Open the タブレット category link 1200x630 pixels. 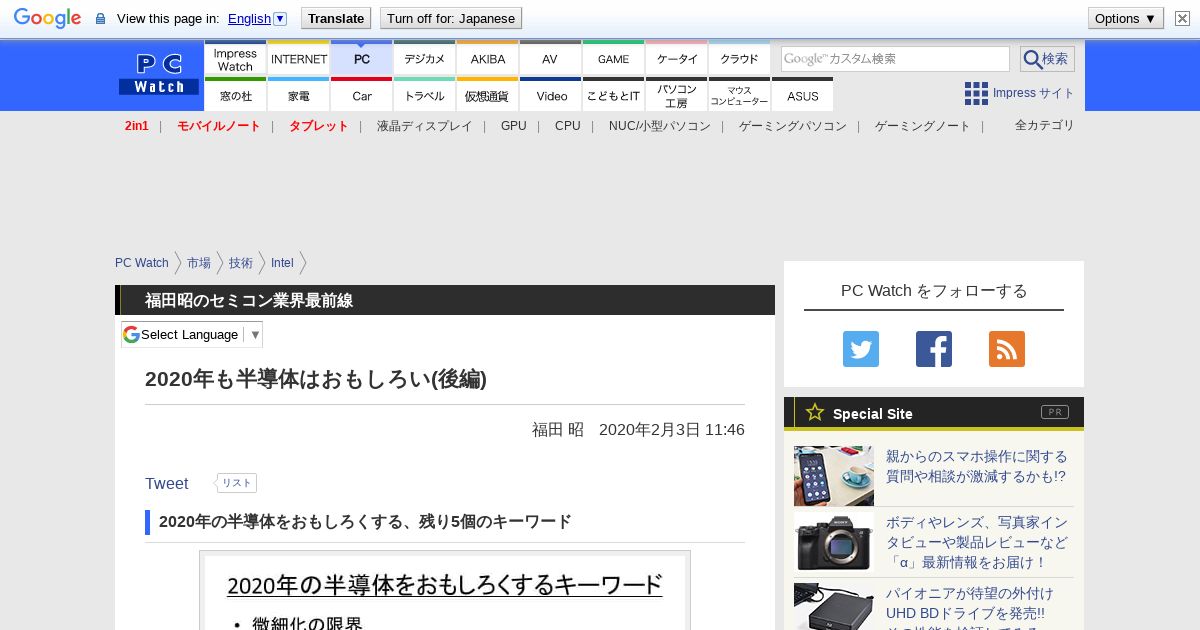click(x=319, y=126)
